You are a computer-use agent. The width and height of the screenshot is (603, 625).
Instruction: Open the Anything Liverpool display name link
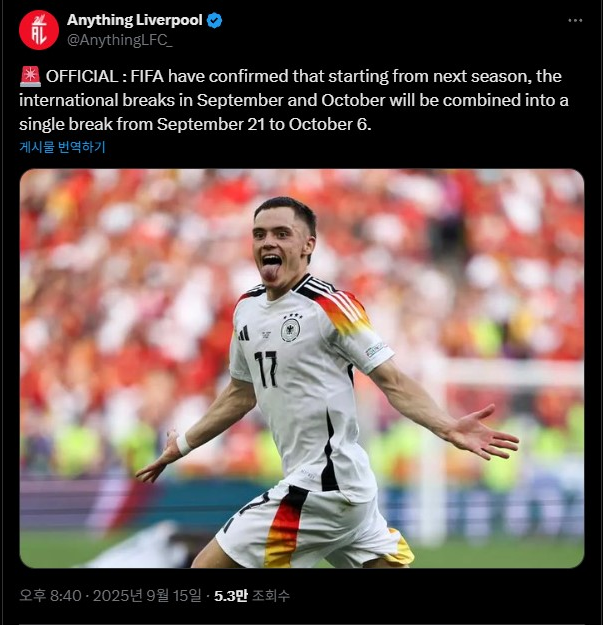pos(135,20)
